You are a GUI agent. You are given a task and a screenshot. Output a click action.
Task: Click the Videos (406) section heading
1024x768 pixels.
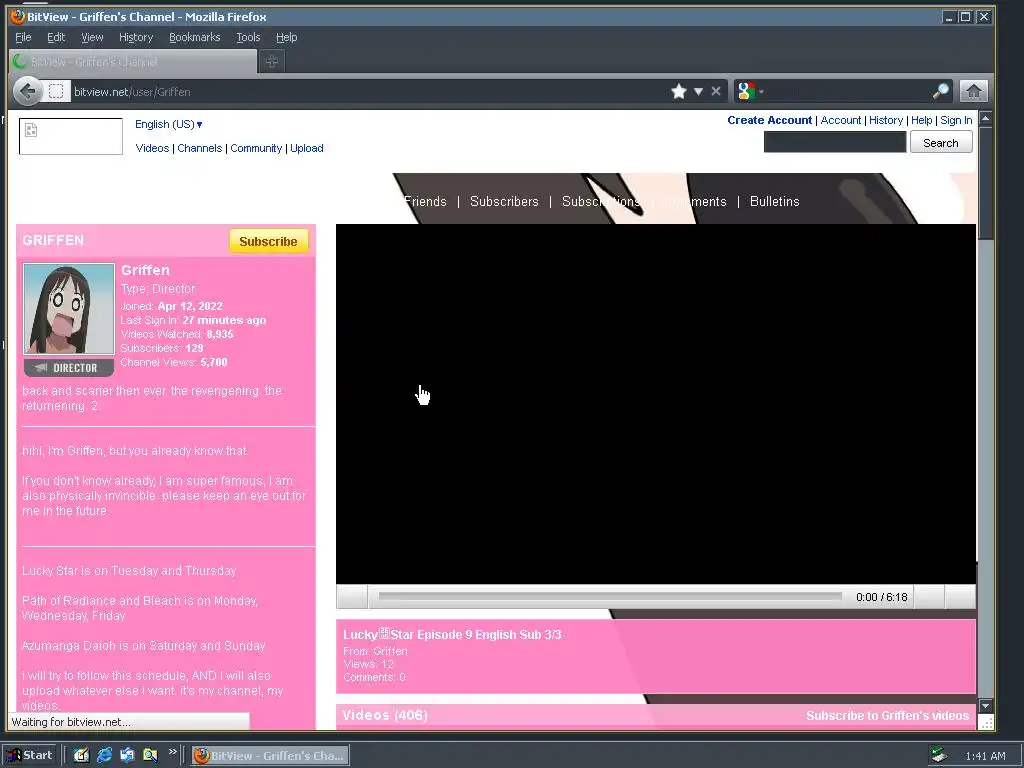click(385, 715)
